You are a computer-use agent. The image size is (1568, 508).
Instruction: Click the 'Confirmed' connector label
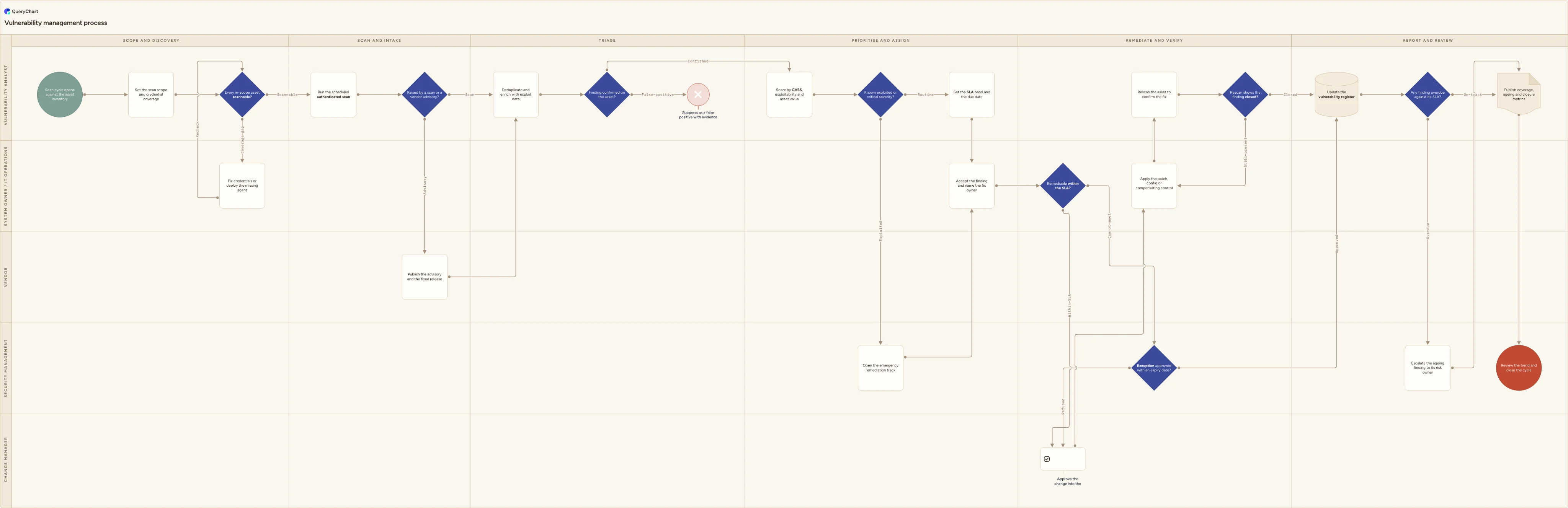tap(698, 62)
